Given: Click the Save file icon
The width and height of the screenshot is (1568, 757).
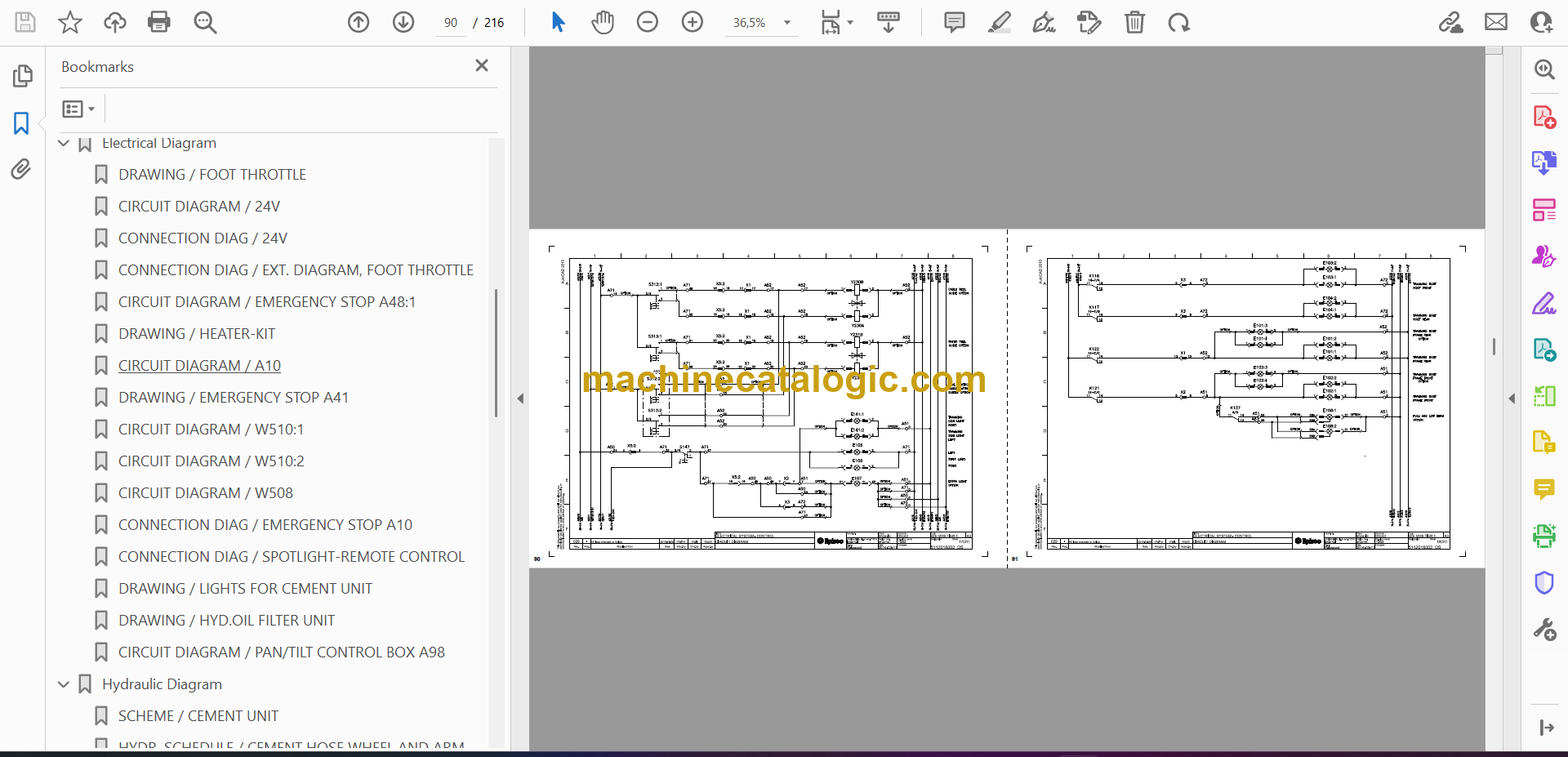Looking at the screenshot, I should [x=25, y=22].
